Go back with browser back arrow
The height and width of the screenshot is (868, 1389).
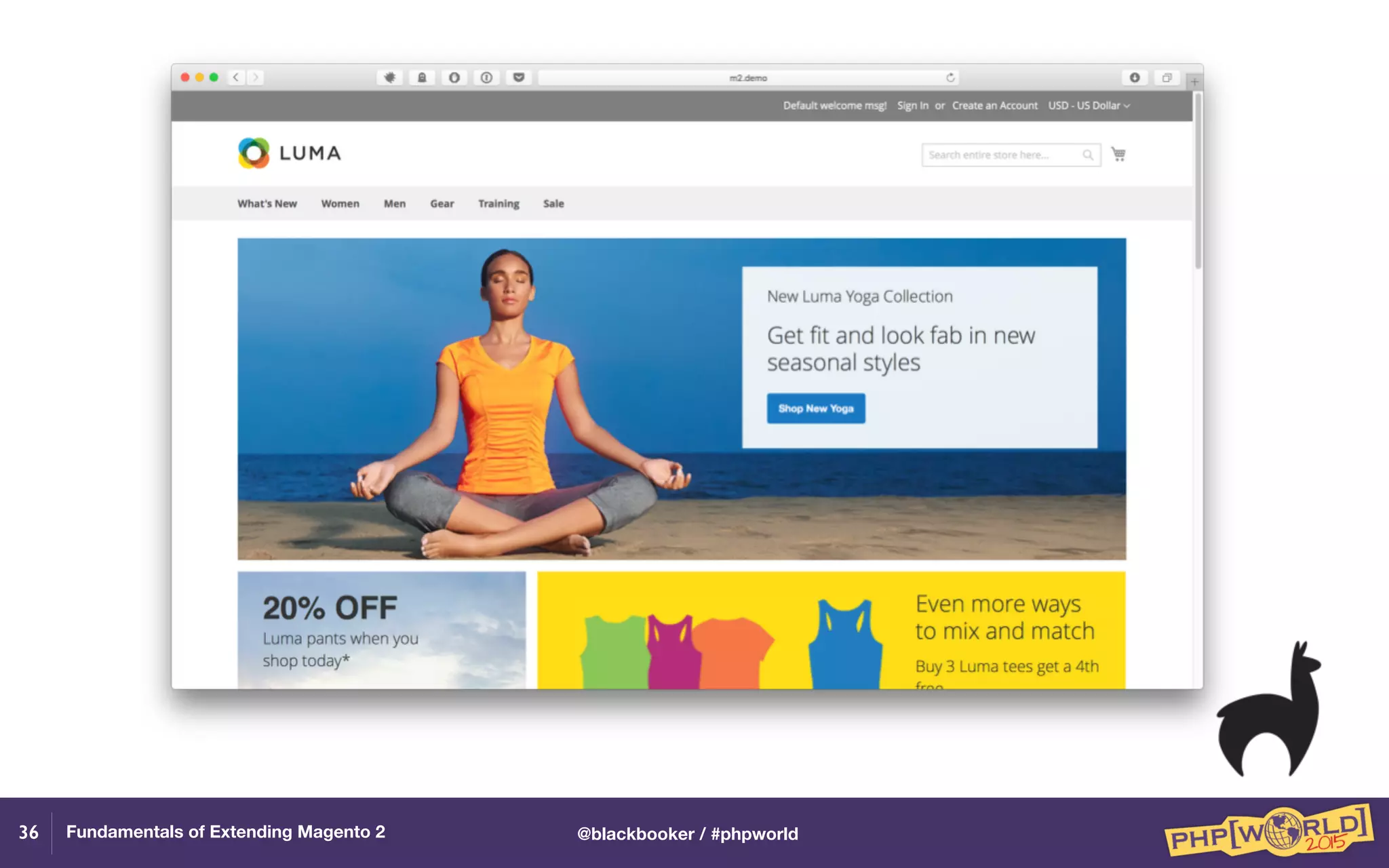[236, 77]
